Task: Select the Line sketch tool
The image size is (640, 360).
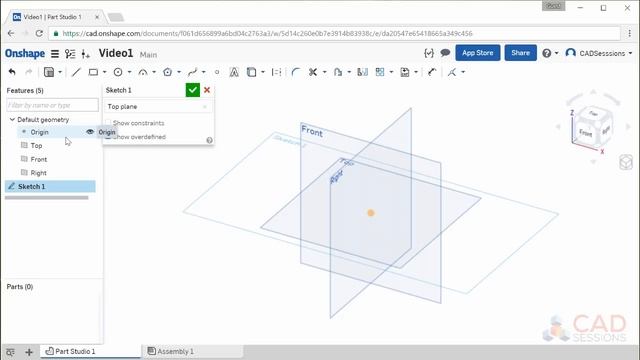Action: (x=76, y=72)
